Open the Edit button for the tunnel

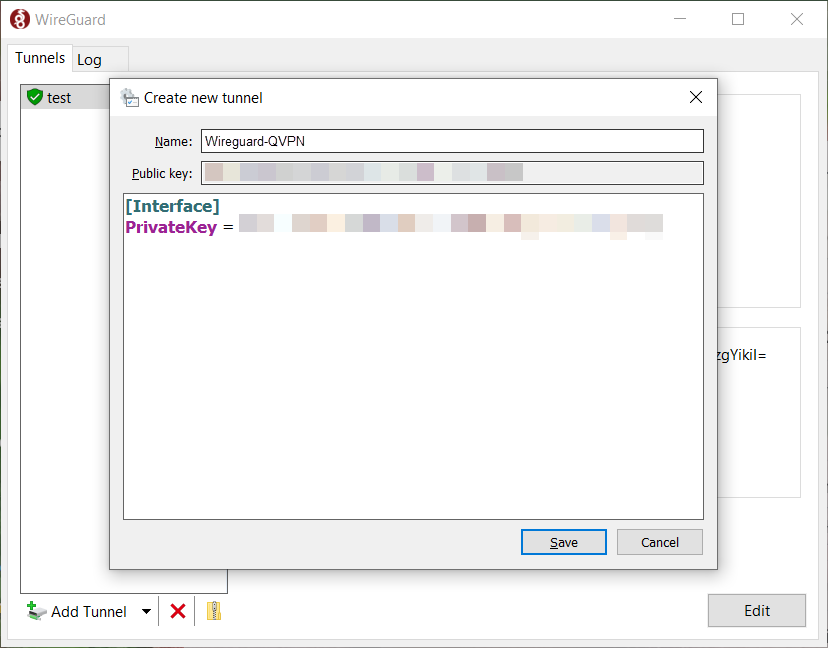pyautogui.click(x=757, y=611)
